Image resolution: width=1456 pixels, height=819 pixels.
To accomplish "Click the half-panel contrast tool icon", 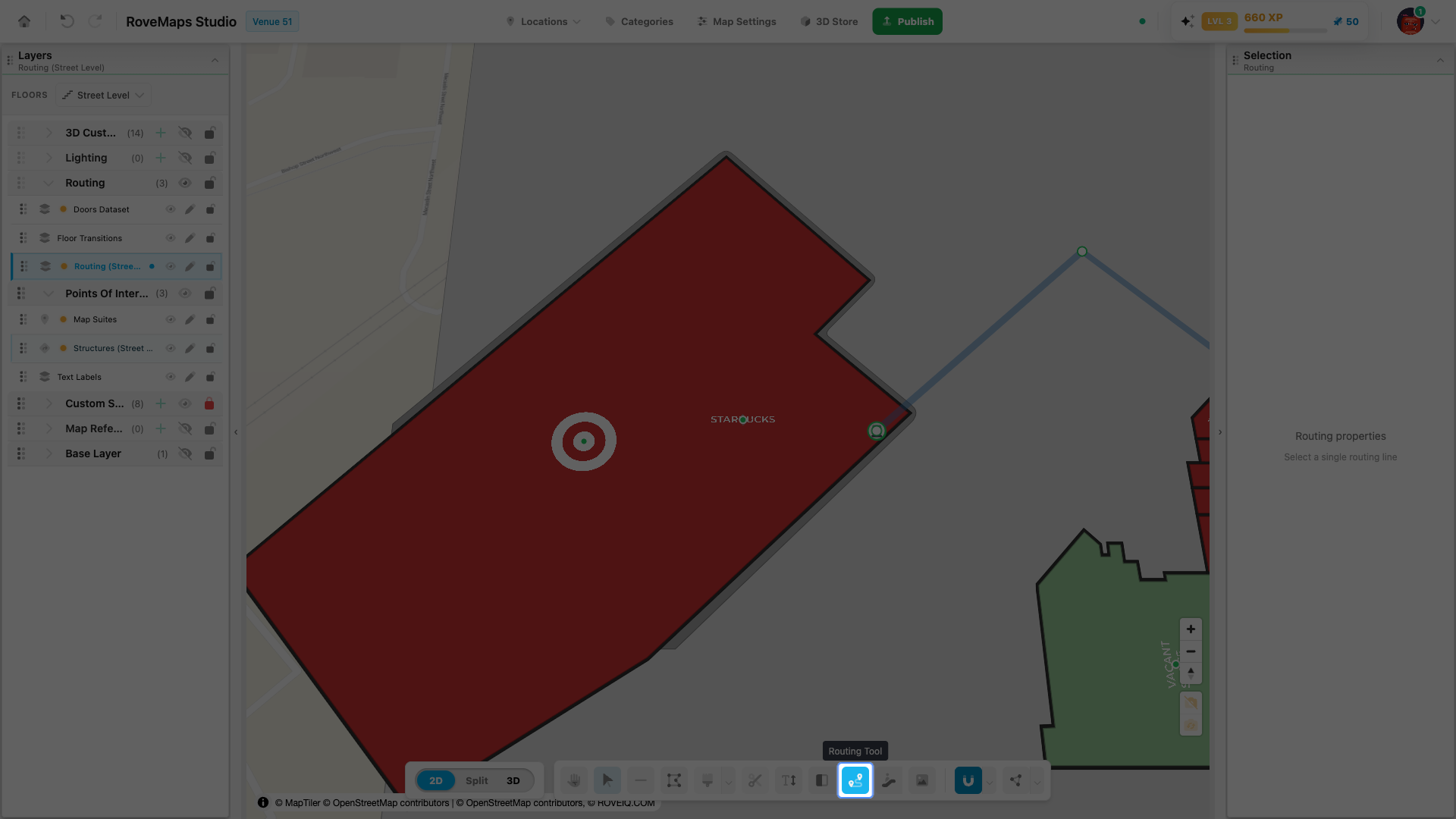I will (822, 780).
